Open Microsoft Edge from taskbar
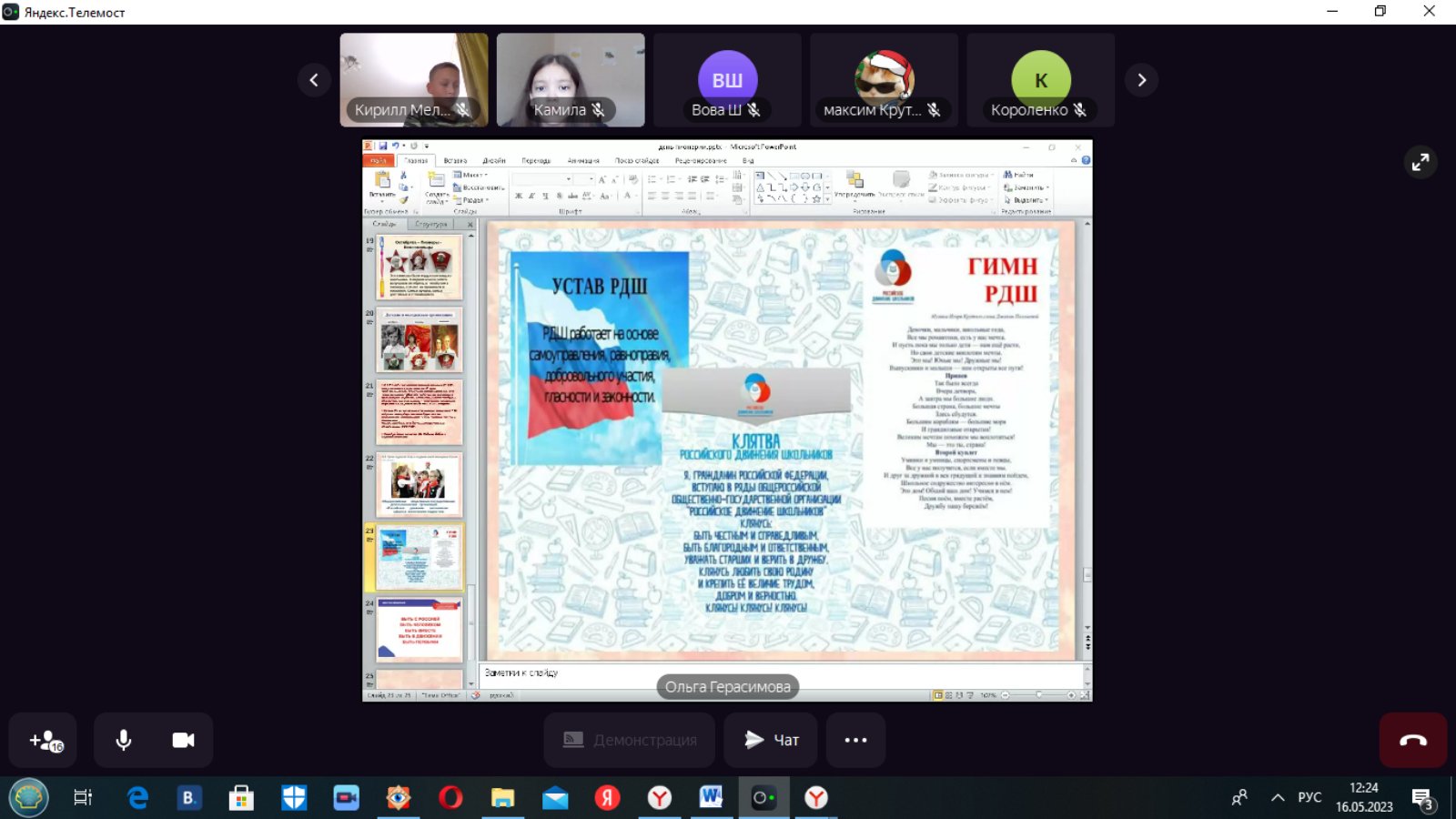 [x=137, y=798]
